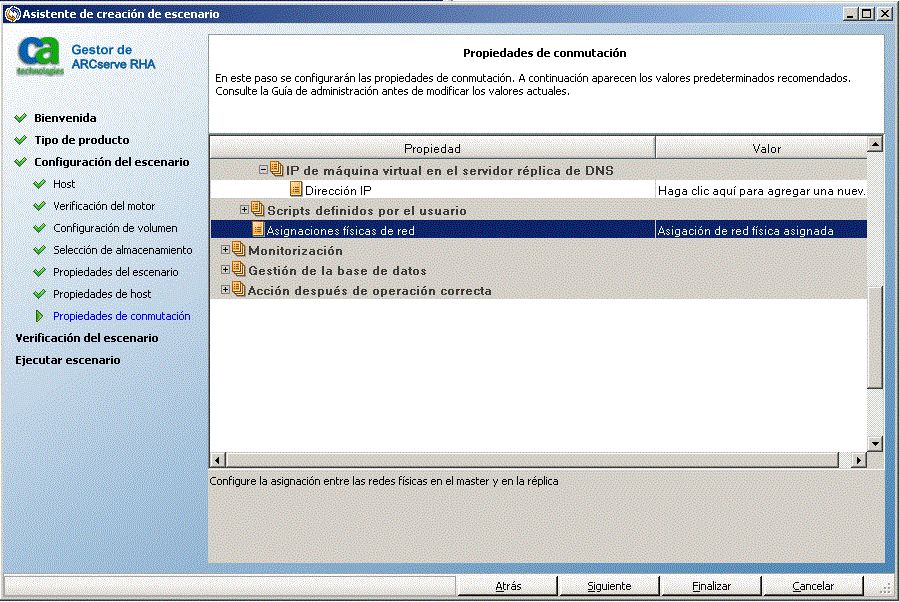This screenshot has height=602, width=899.
Task: Click the Atrás button
Action: [x=508, y=586]
